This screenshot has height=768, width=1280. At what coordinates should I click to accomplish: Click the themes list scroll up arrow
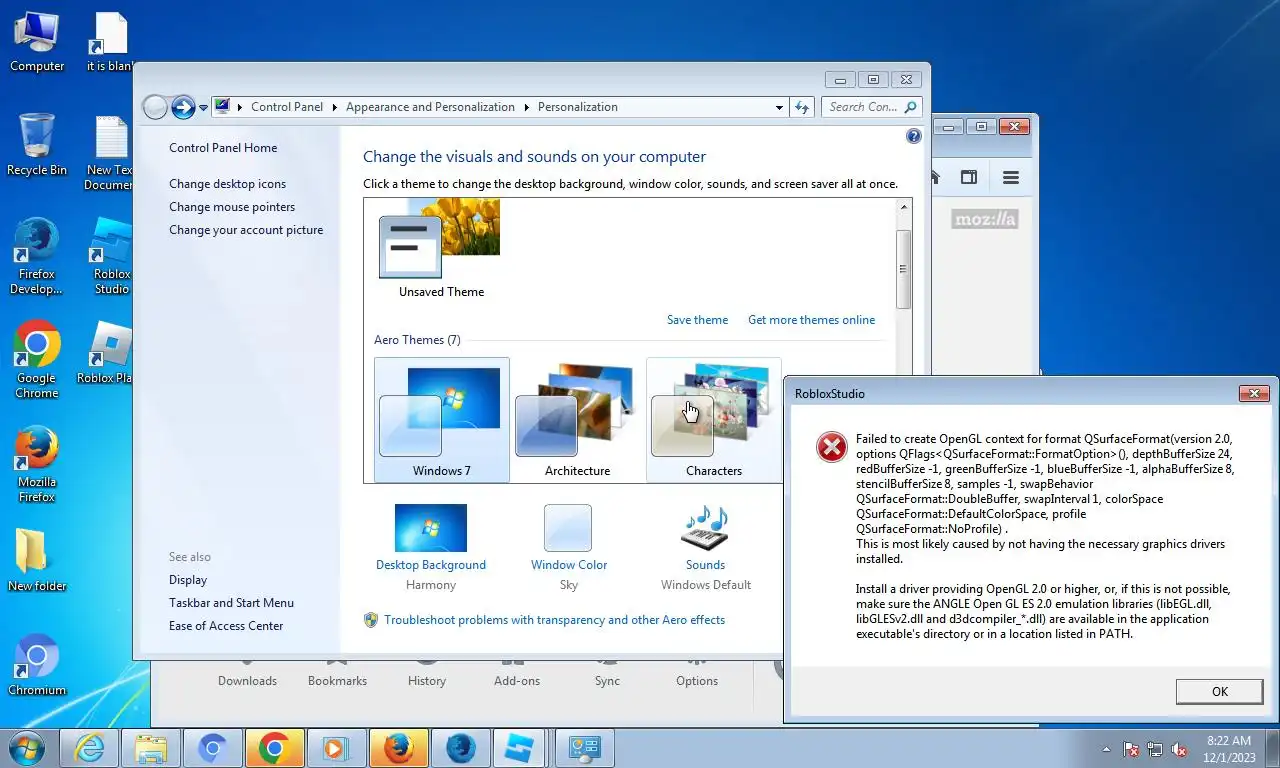point(904,208)
